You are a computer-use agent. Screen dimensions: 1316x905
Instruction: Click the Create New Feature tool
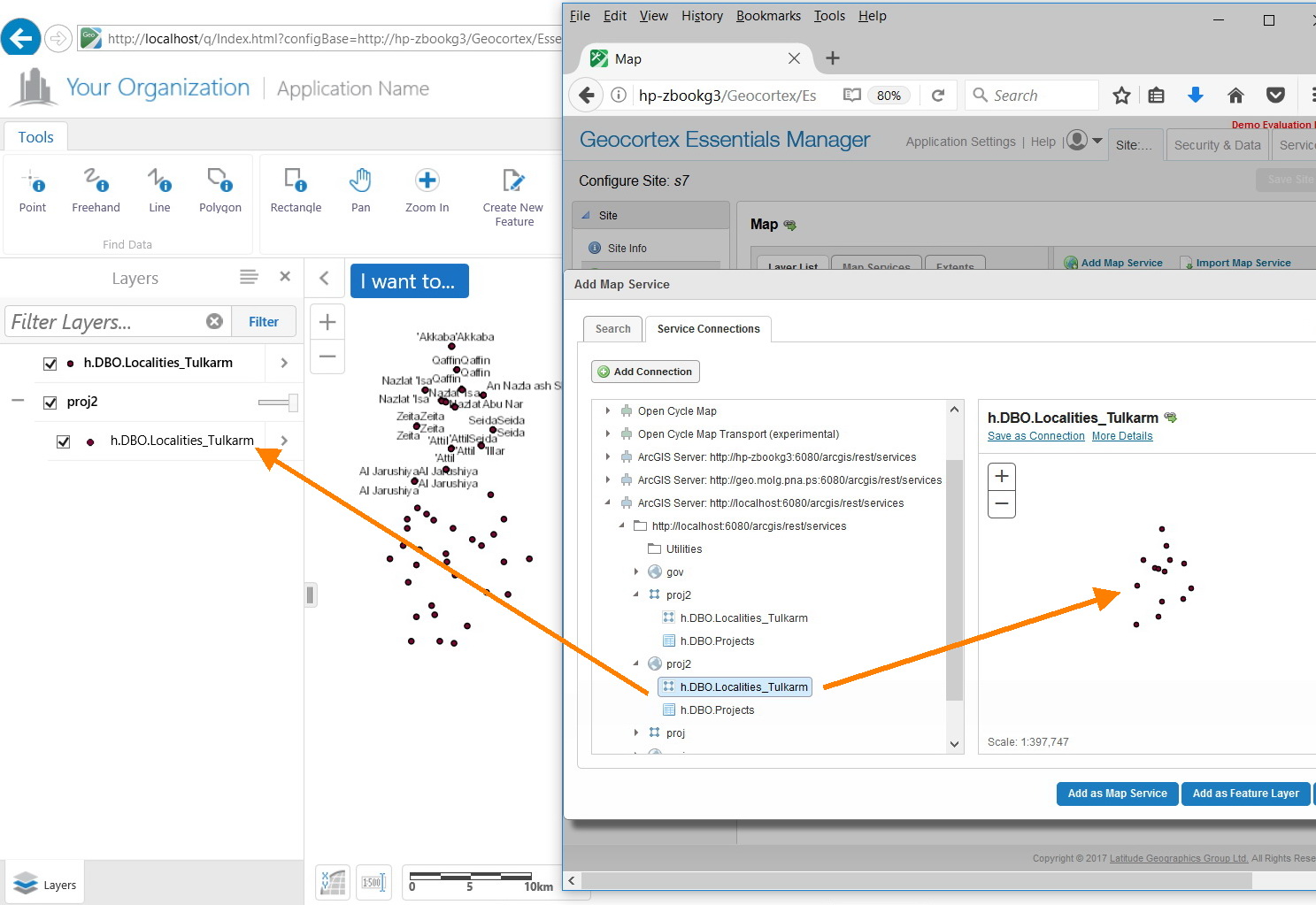click(513, 197)
